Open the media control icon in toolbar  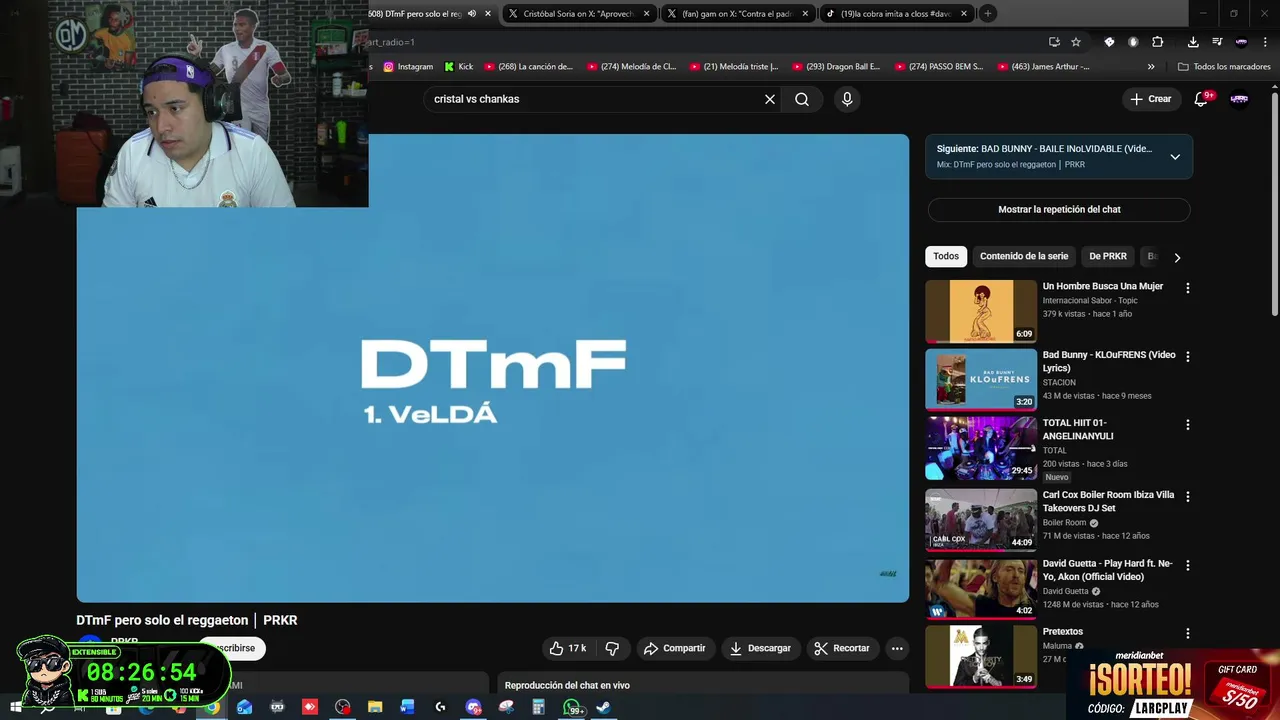click(x=1217, y=42)
